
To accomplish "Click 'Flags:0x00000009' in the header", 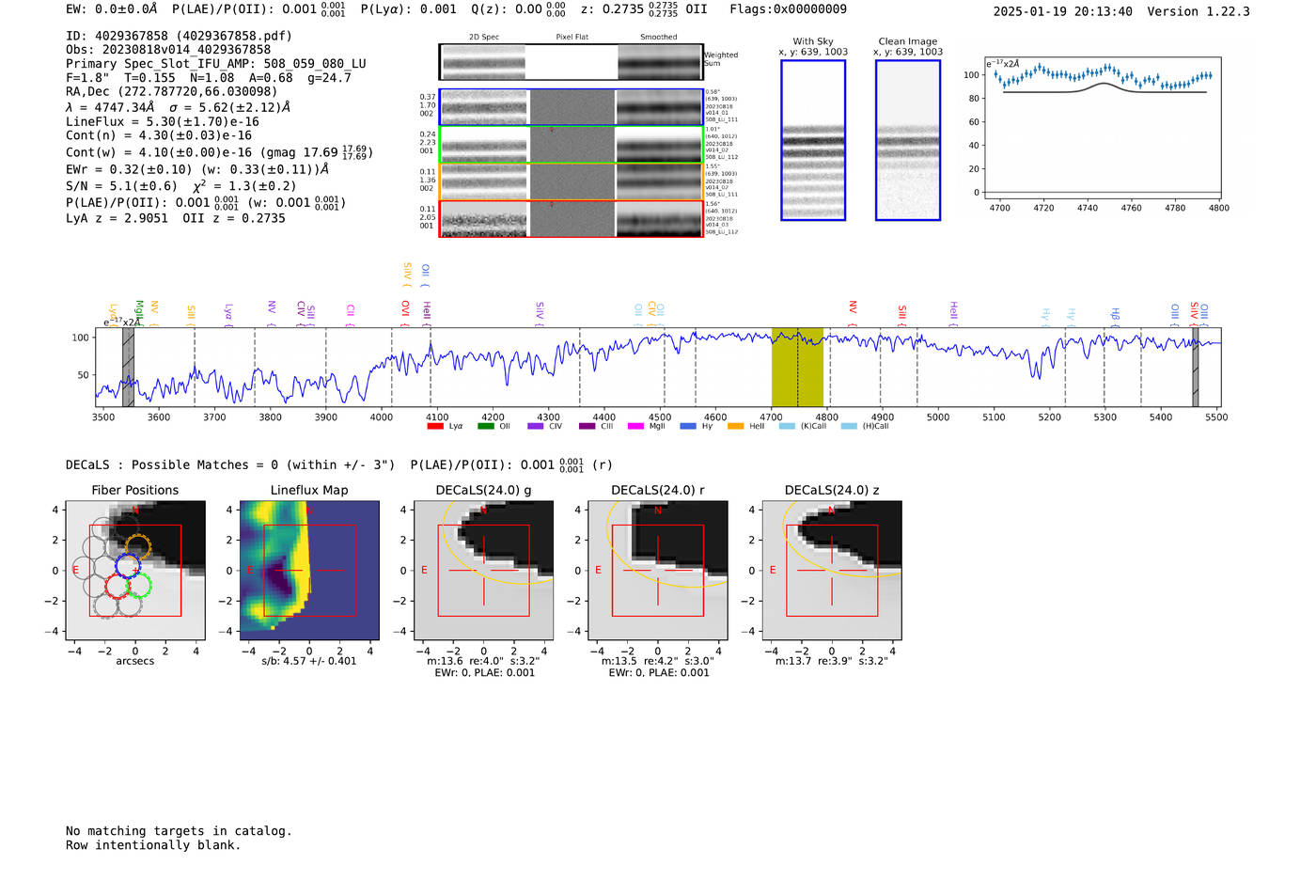I will 788,9.
